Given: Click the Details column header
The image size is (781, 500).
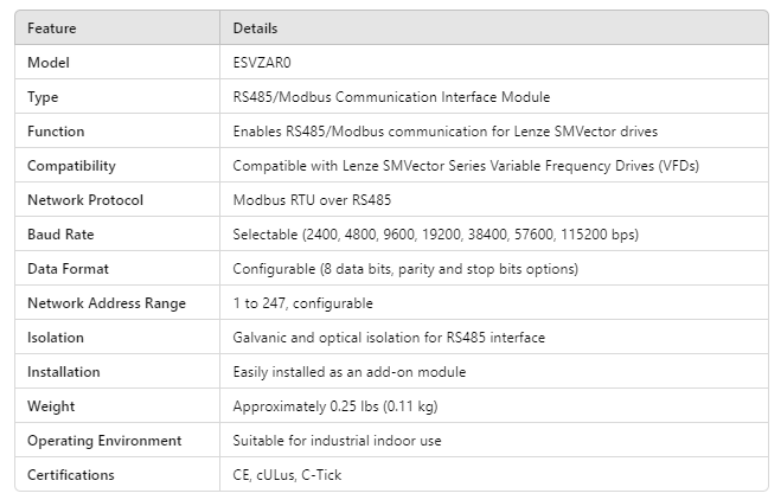Looking at the screenshot, I should [x=255, y=28].
